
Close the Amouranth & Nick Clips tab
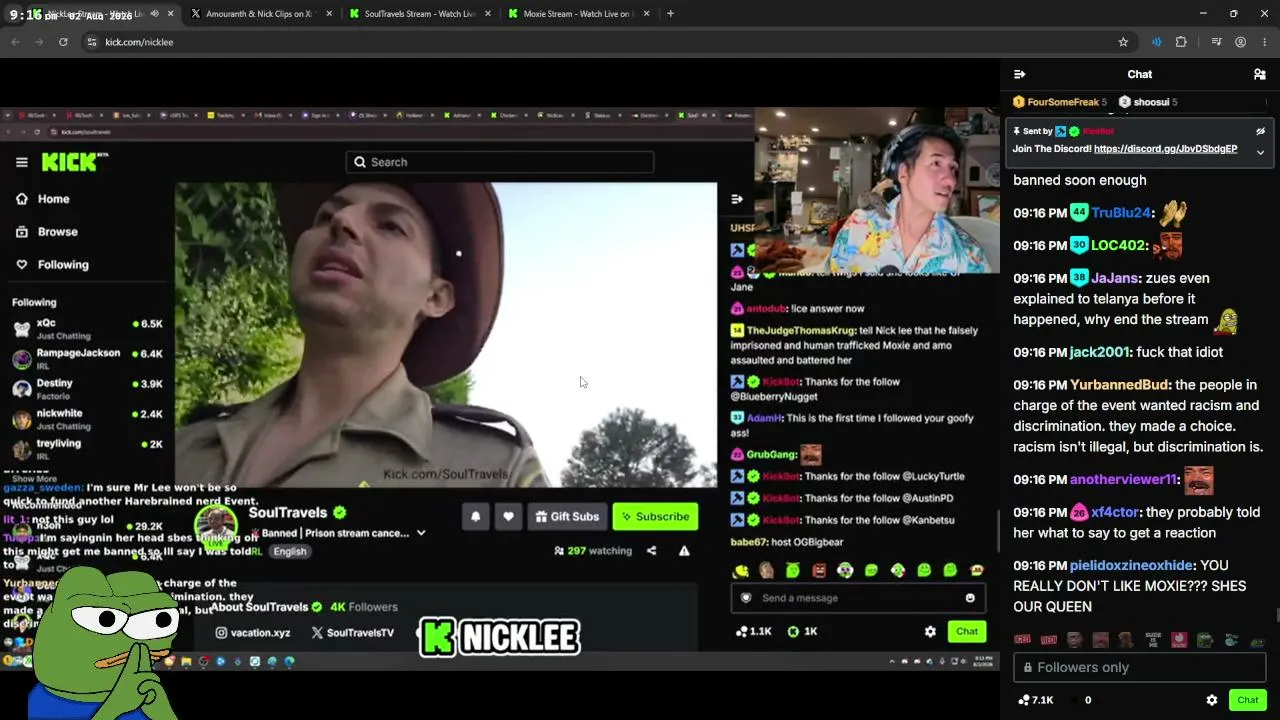pos(330,14)
